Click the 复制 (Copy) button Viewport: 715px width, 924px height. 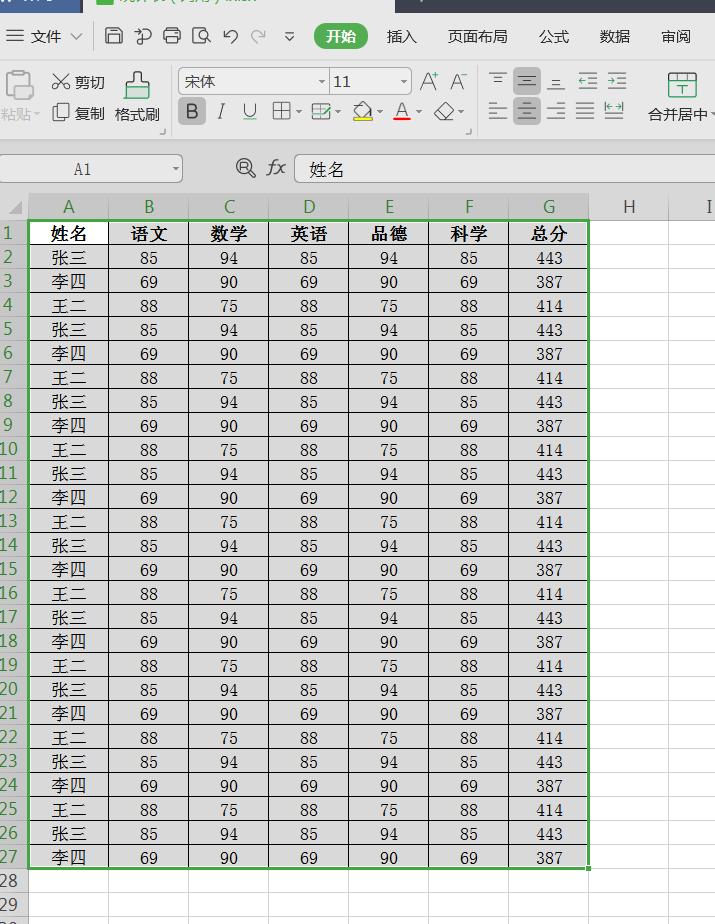point(78,113)
